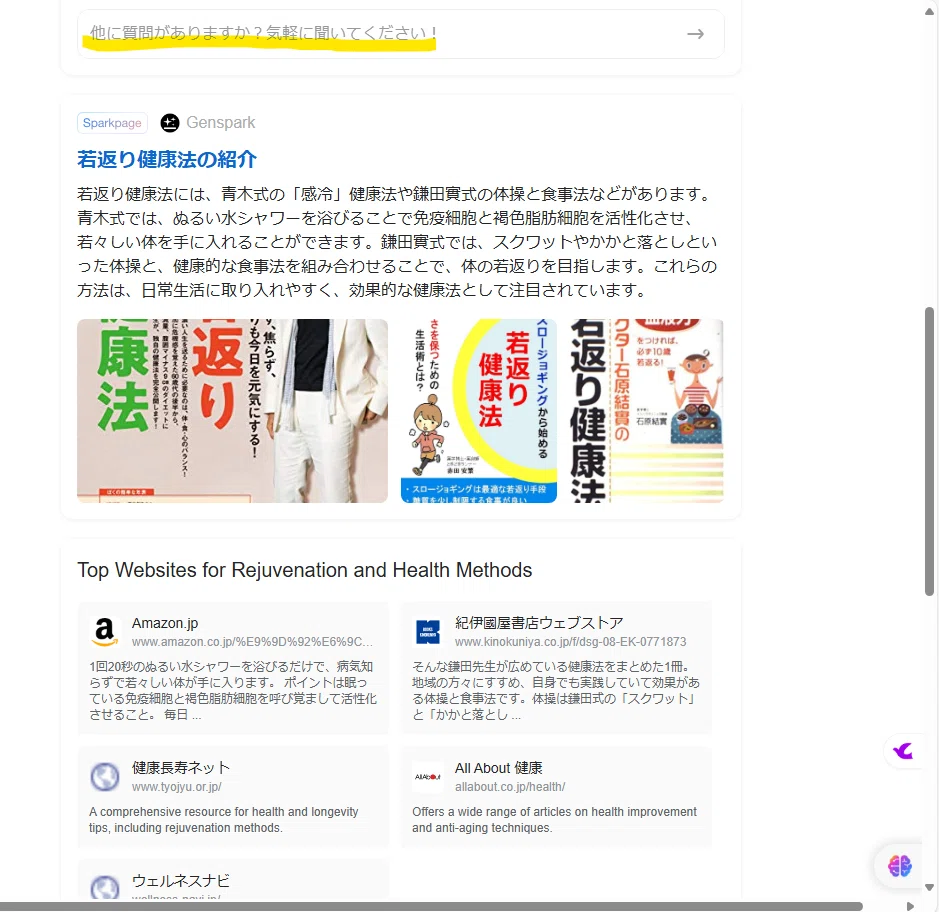Click the All About logo icon
The width and height of the screenshot is (939, 912).
428,777
